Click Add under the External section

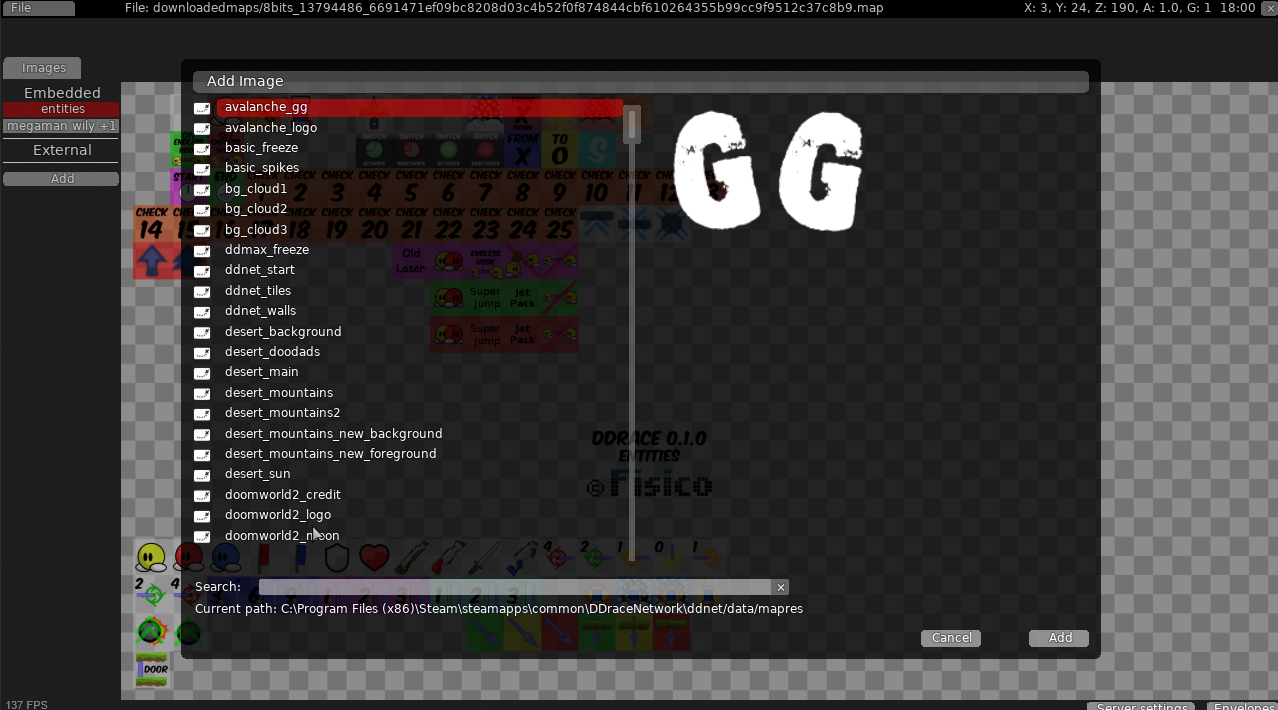tap(61, 179)
